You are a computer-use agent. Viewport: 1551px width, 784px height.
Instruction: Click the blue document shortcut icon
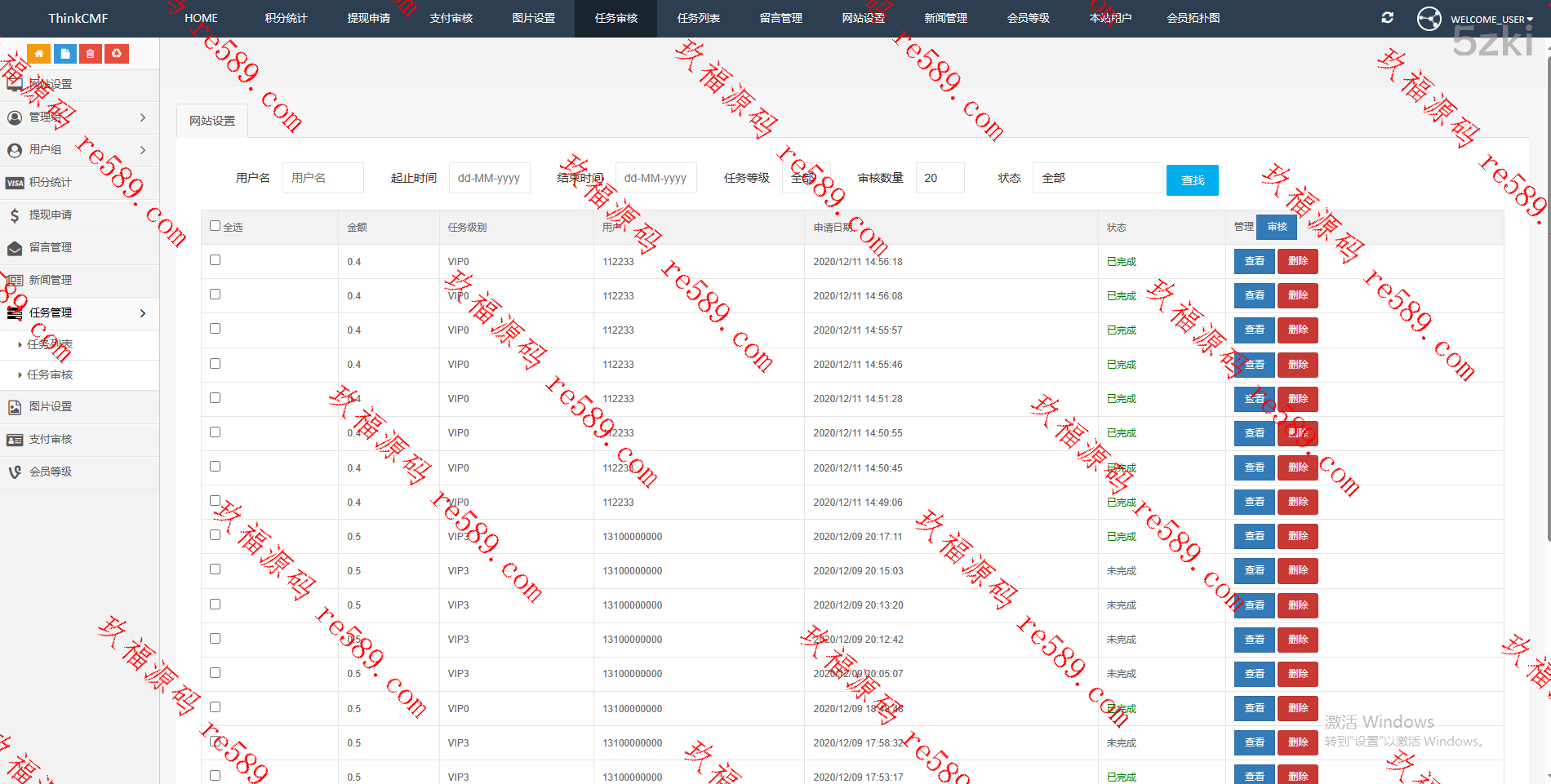click(64, 54)
